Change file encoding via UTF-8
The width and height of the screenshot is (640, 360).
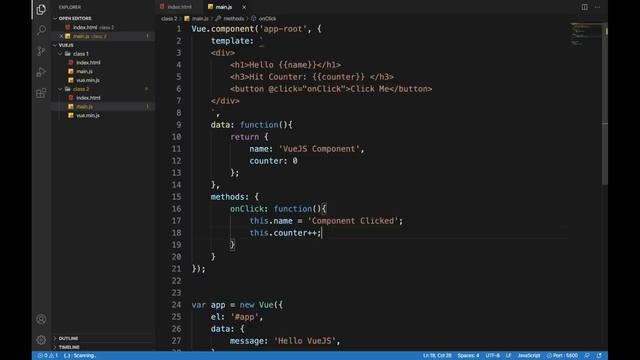coord(493,356)
